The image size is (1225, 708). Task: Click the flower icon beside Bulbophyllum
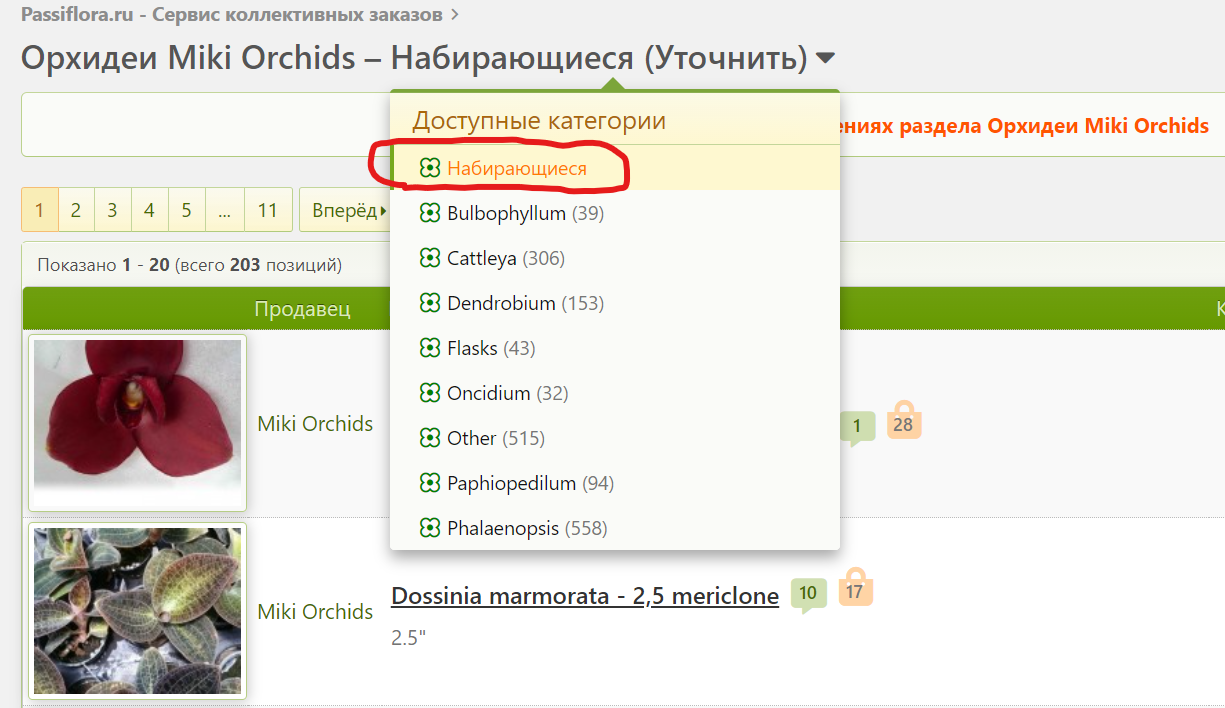430,213
